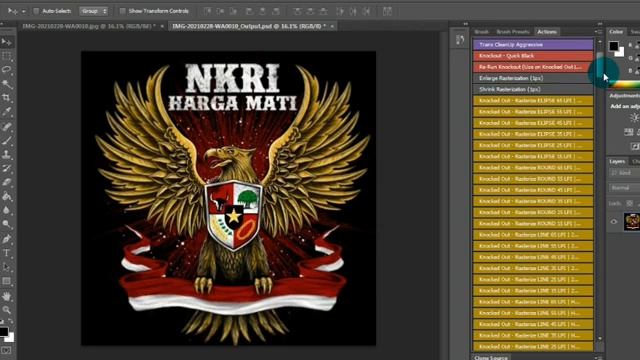The height and width of the screenshot is (360, 640).
Task: Switch to the IMG-20210228-WA0010_Output.psd tab
Action: click(249, 26)
